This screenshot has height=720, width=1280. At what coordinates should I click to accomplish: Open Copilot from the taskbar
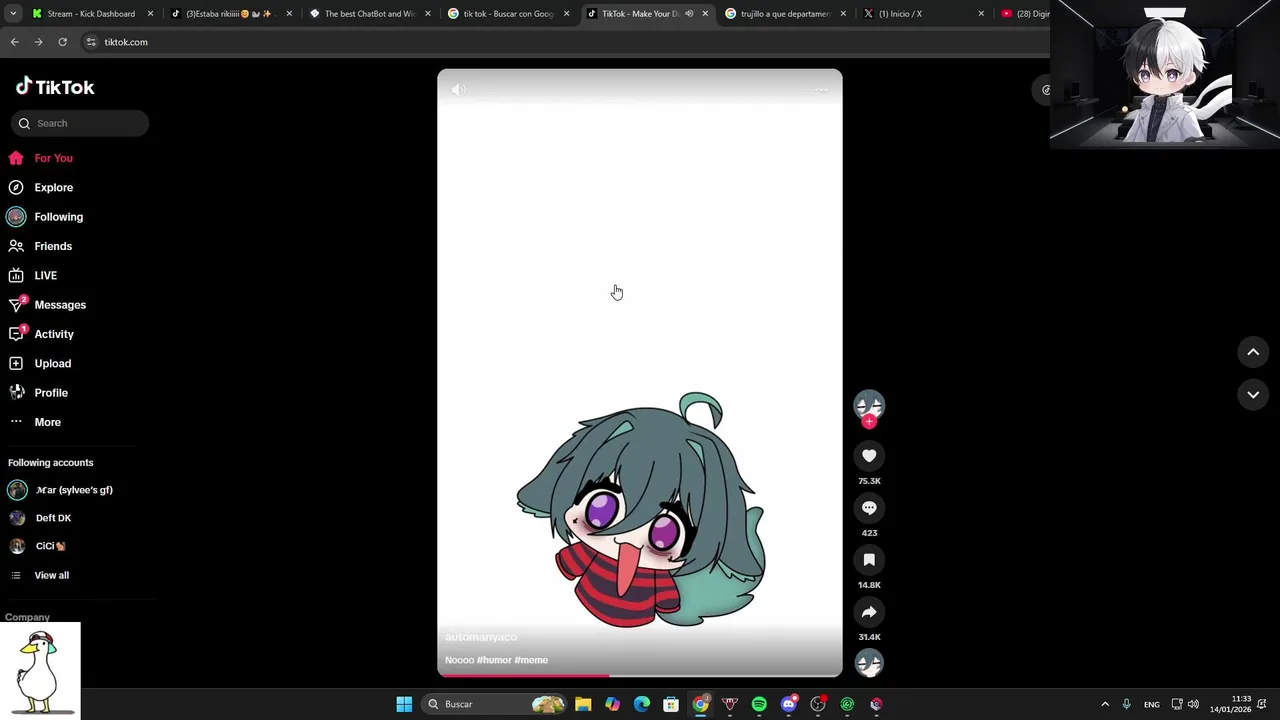tap(612, 704)
